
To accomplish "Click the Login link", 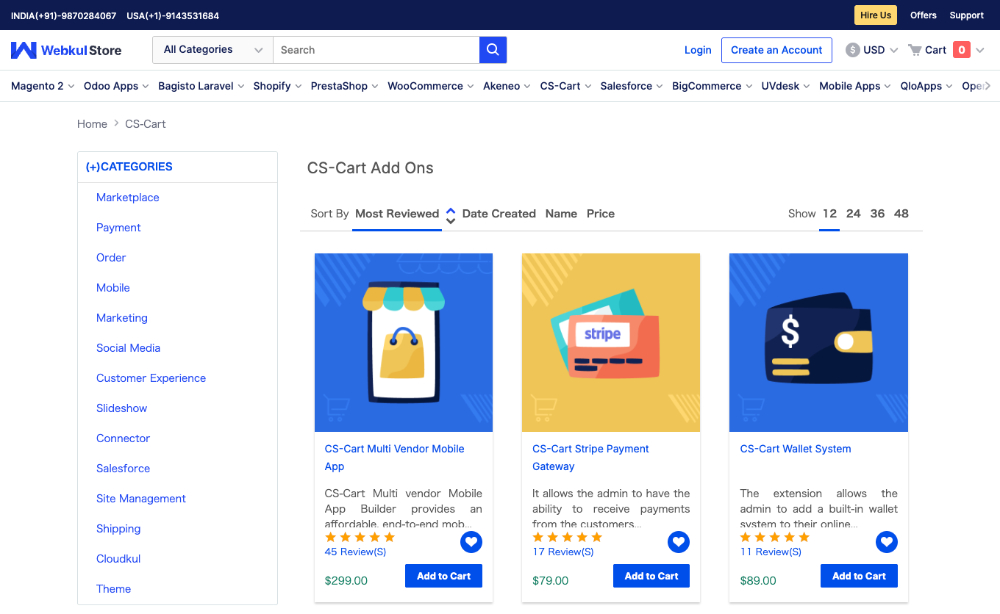I will coord(698,50).
